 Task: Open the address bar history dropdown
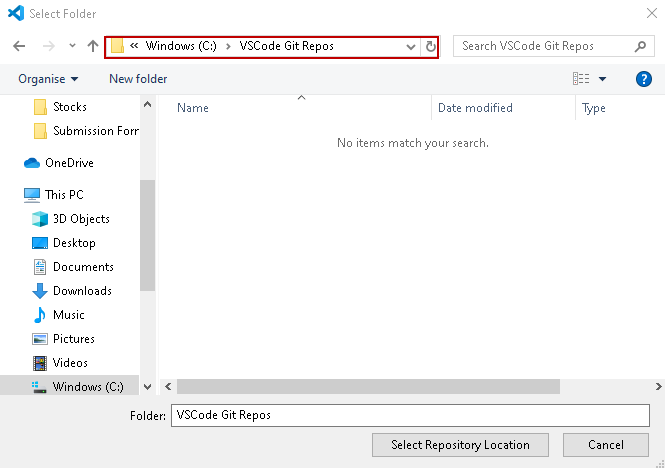[x=412, y=47]
